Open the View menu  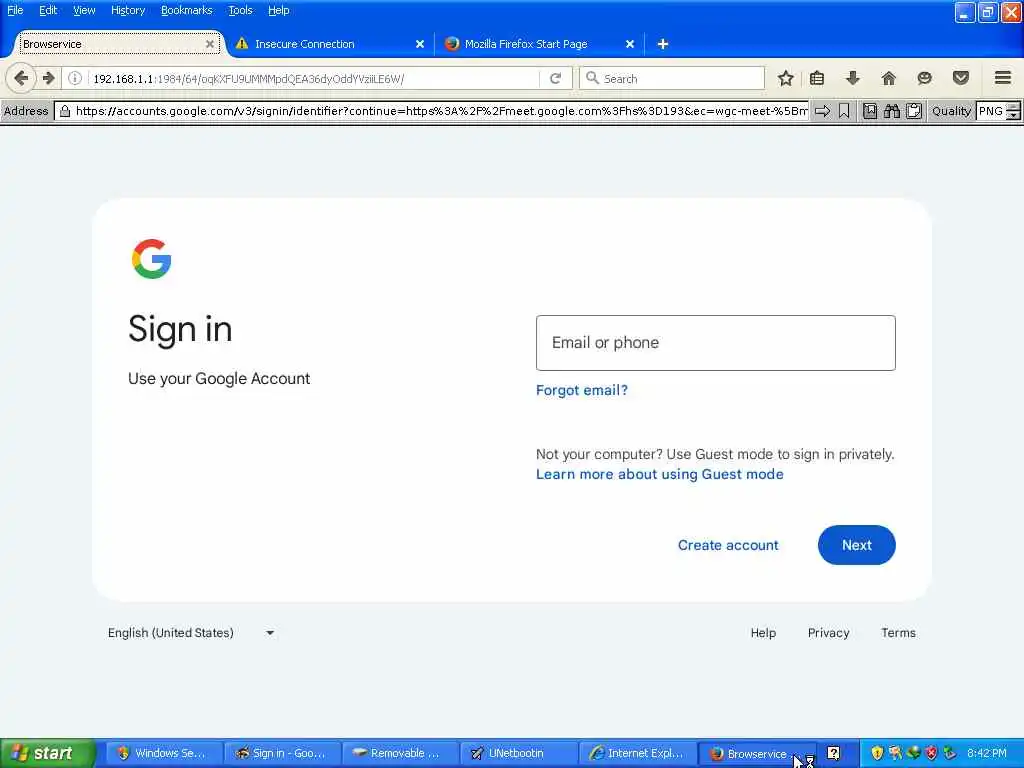click(x=84, y=10)
